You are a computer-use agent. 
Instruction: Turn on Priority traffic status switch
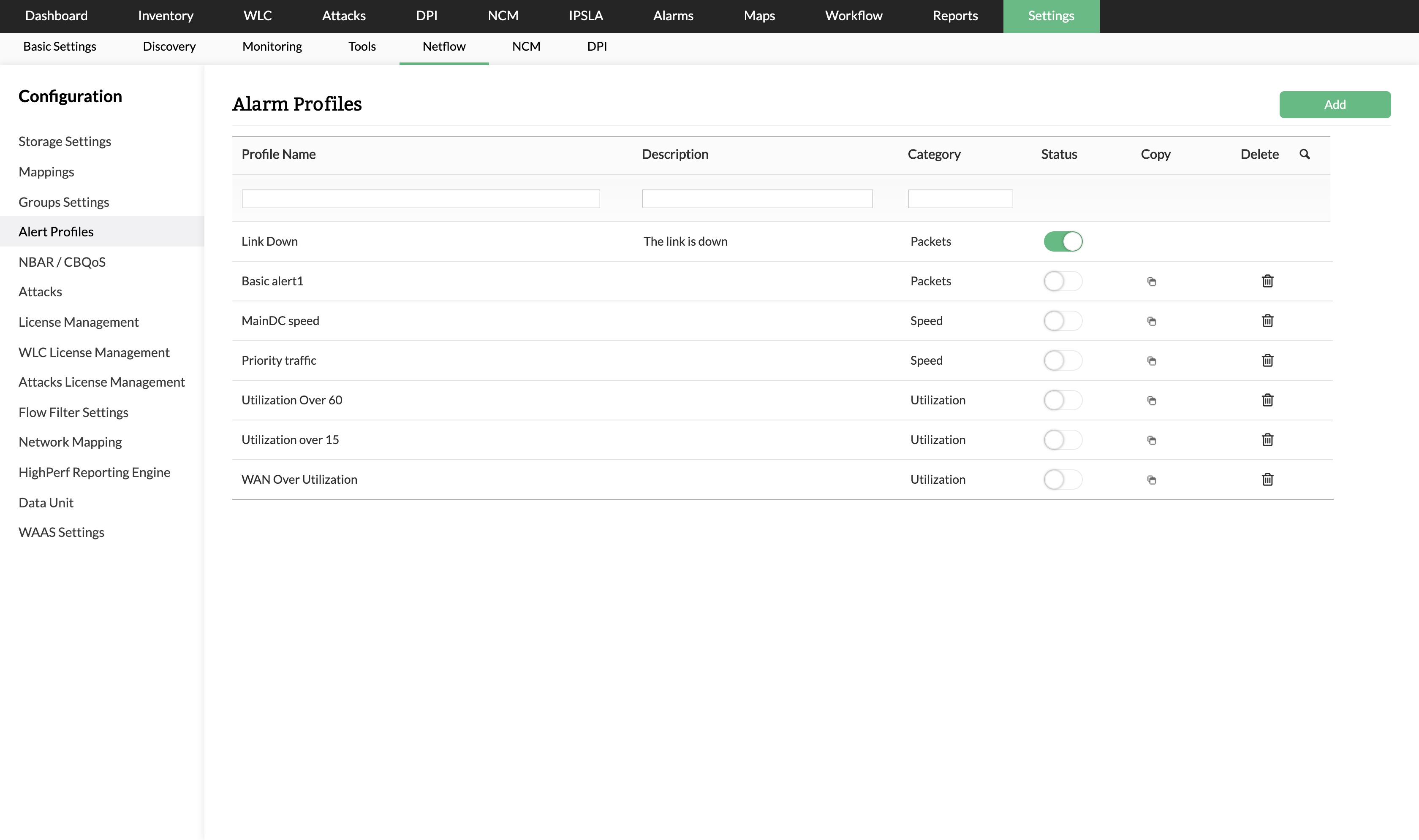1063,360
